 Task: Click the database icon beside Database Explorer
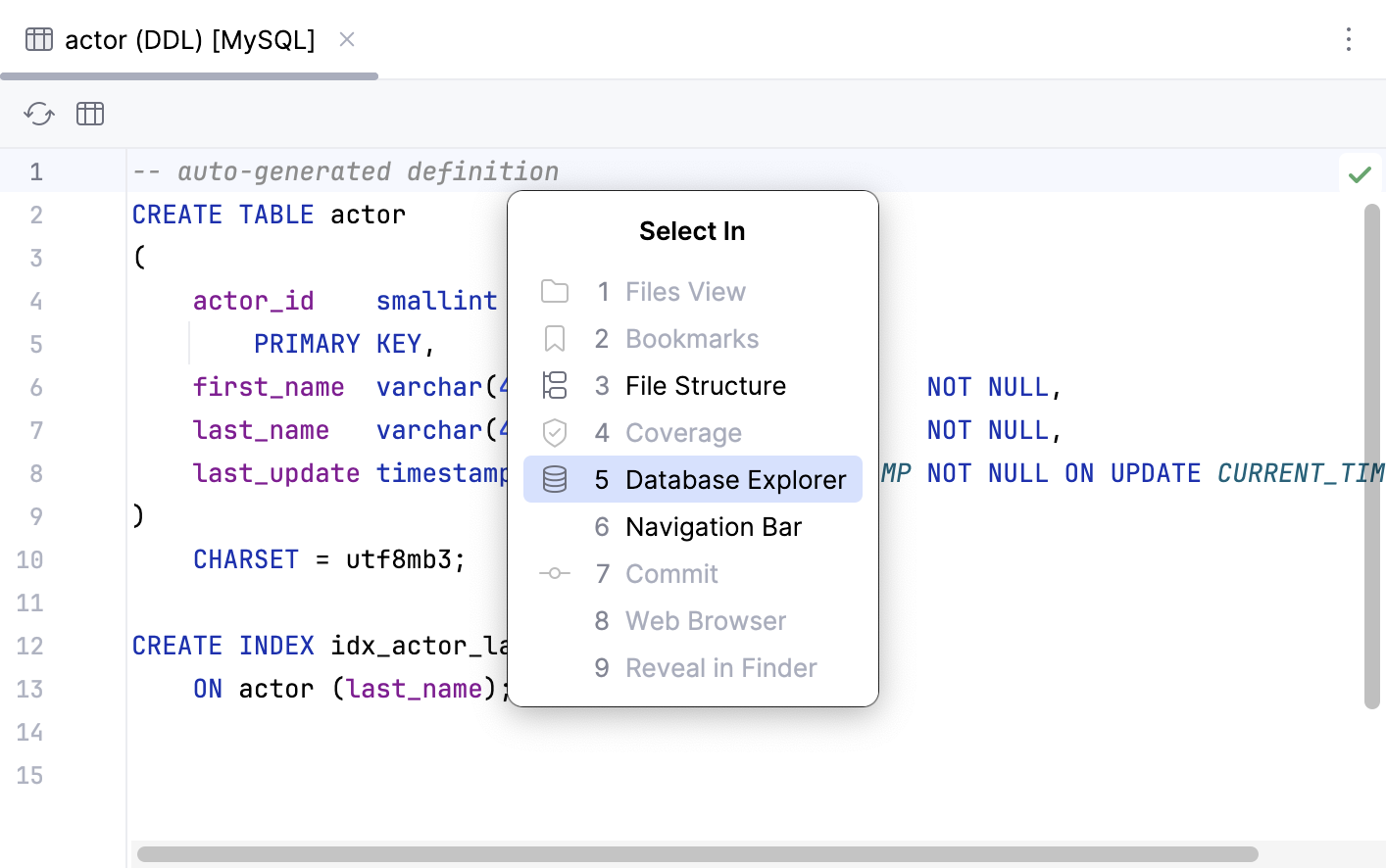tap(555, 479)
